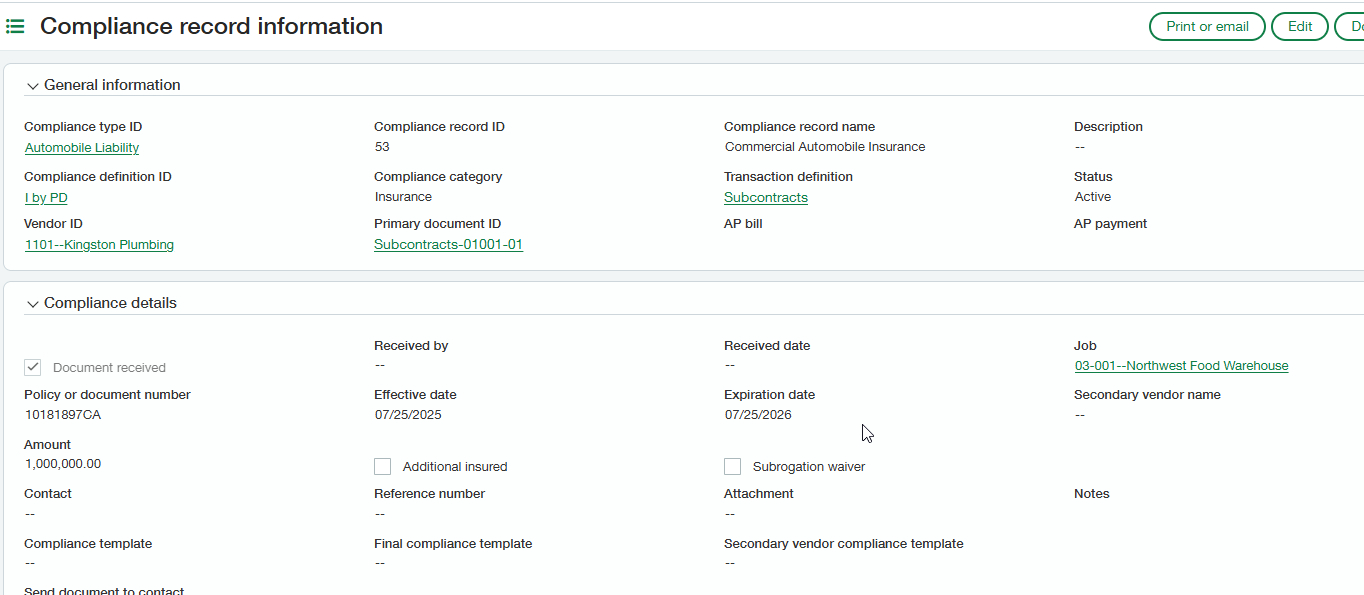Enable the Additional insured checkbox
The width and height of the screenshot is (1364, 595).
(382, 467)
